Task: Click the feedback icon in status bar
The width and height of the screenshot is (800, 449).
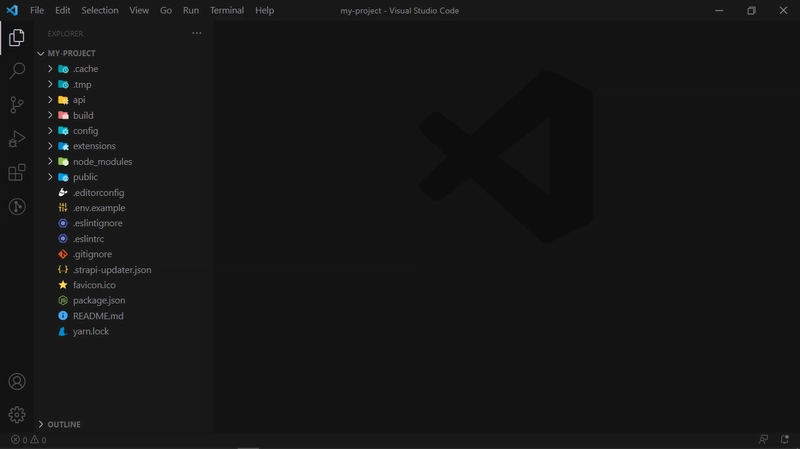Action: pyautogui.click(x=763, y=439)
